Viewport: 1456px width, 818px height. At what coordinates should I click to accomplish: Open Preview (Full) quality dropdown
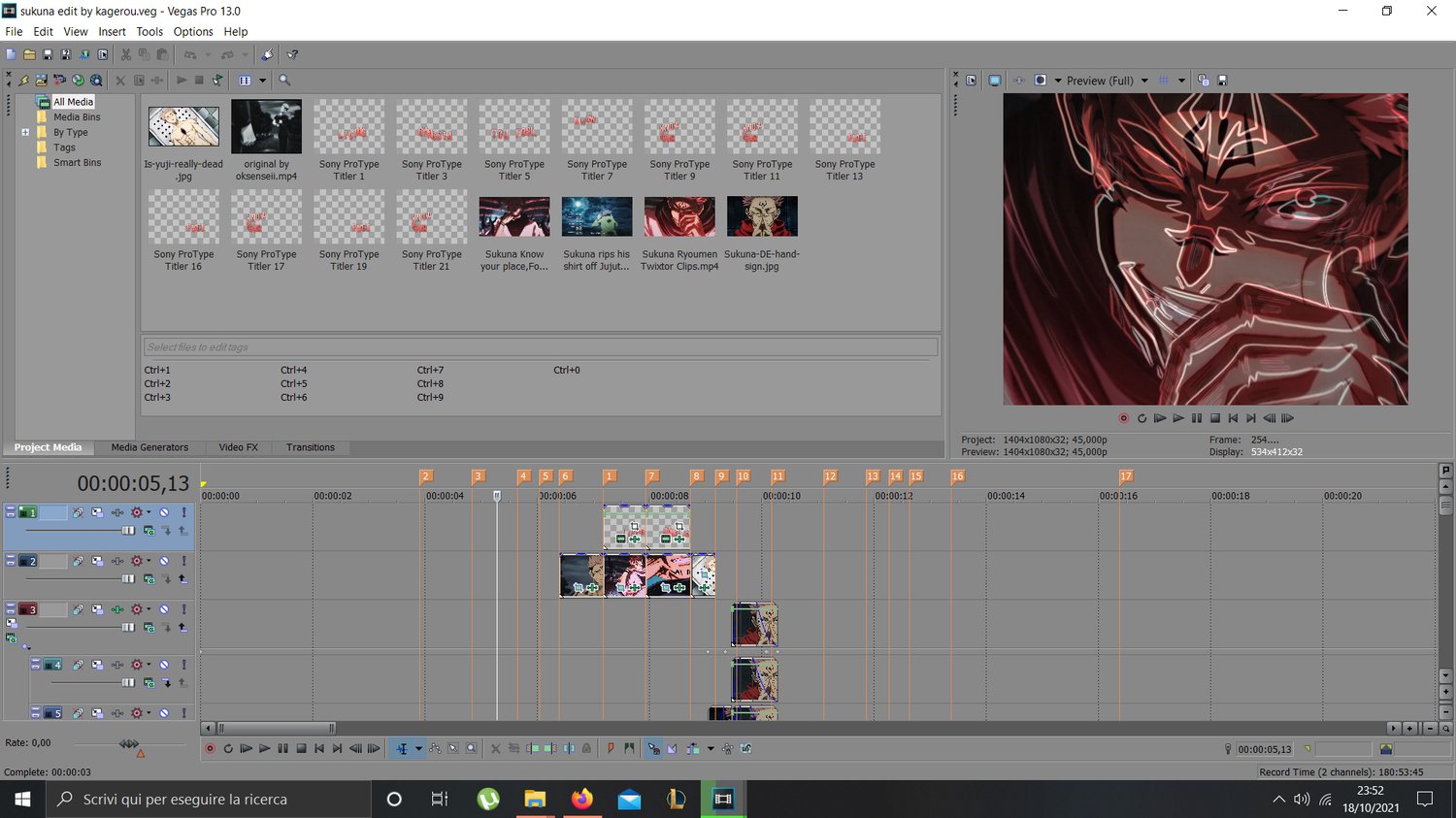[1144, 81]
